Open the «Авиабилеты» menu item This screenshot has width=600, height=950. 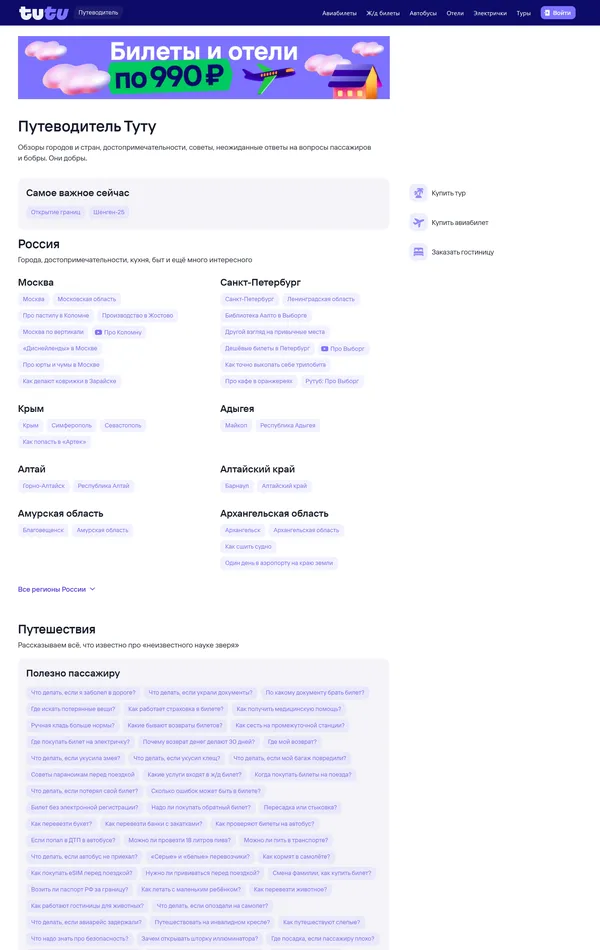point(340,13)
